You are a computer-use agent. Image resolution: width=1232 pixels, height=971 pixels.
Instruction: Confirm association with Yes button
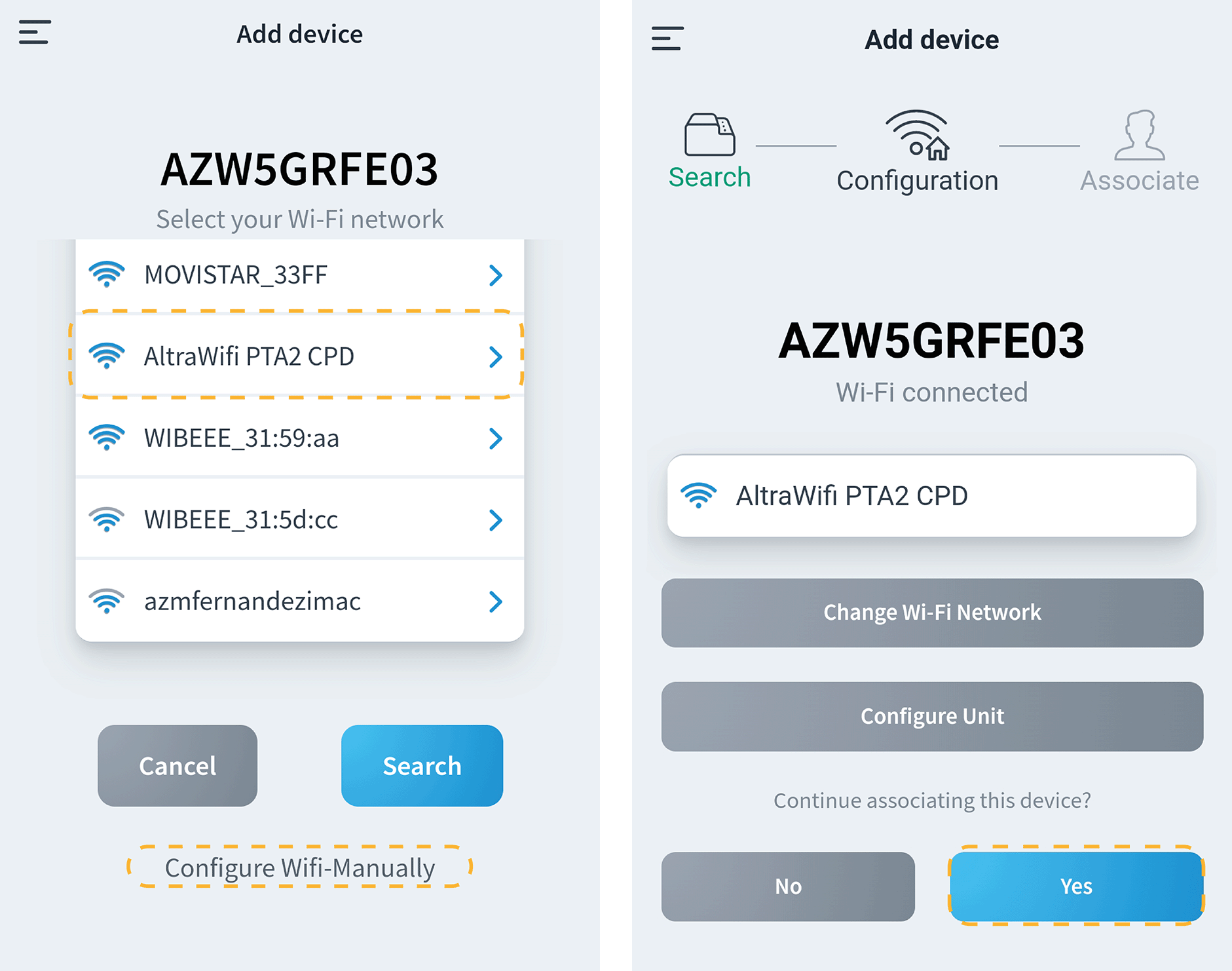tap(1076, 886)
